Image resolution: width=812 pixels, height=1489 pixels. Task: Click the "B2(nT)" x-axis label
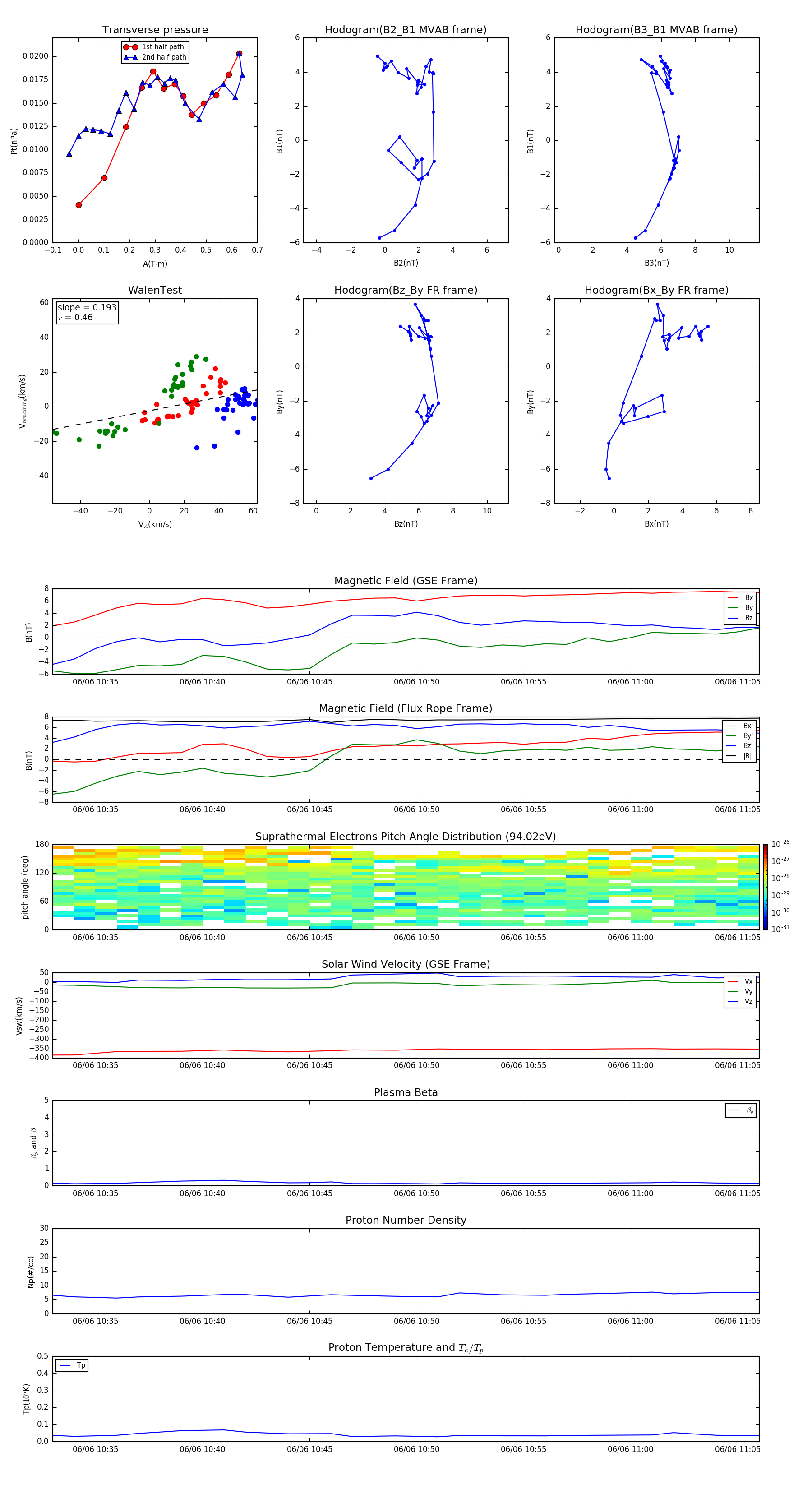pyautogui.click(x=406, y=263)
